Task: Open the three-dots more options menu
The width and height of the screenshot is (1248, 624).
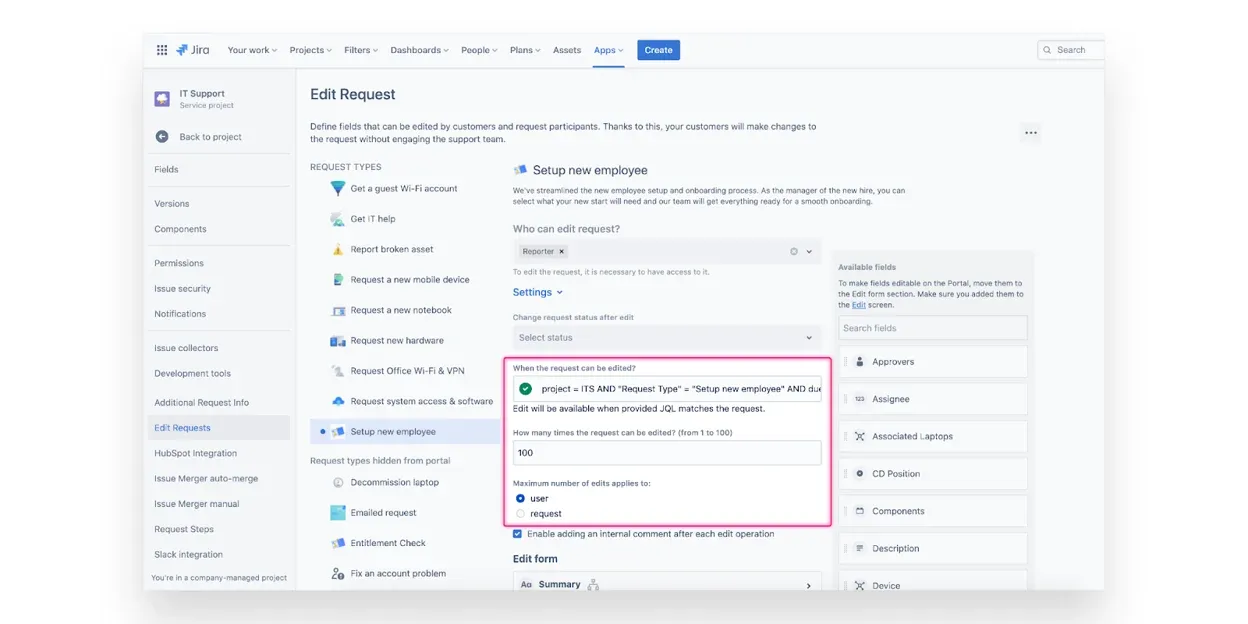Action: point(1030,133)
